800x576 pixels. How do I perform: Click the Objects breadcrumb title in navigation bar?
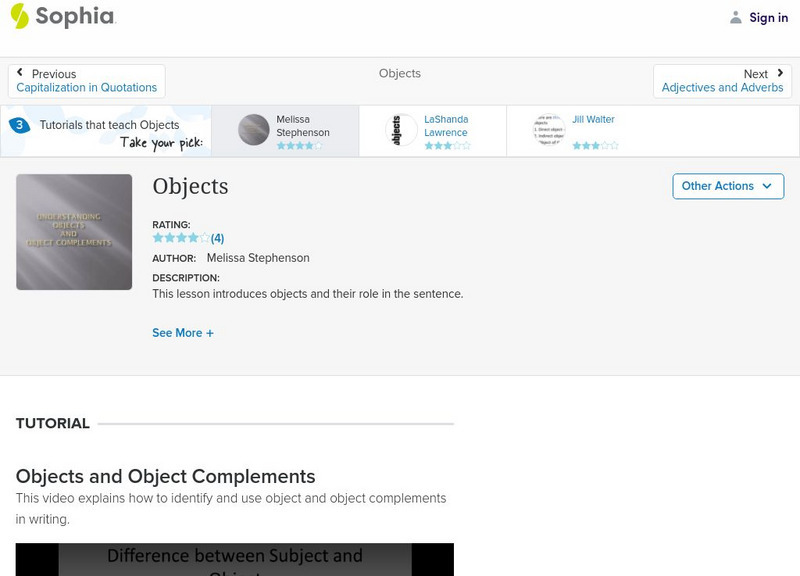[399, 73]
